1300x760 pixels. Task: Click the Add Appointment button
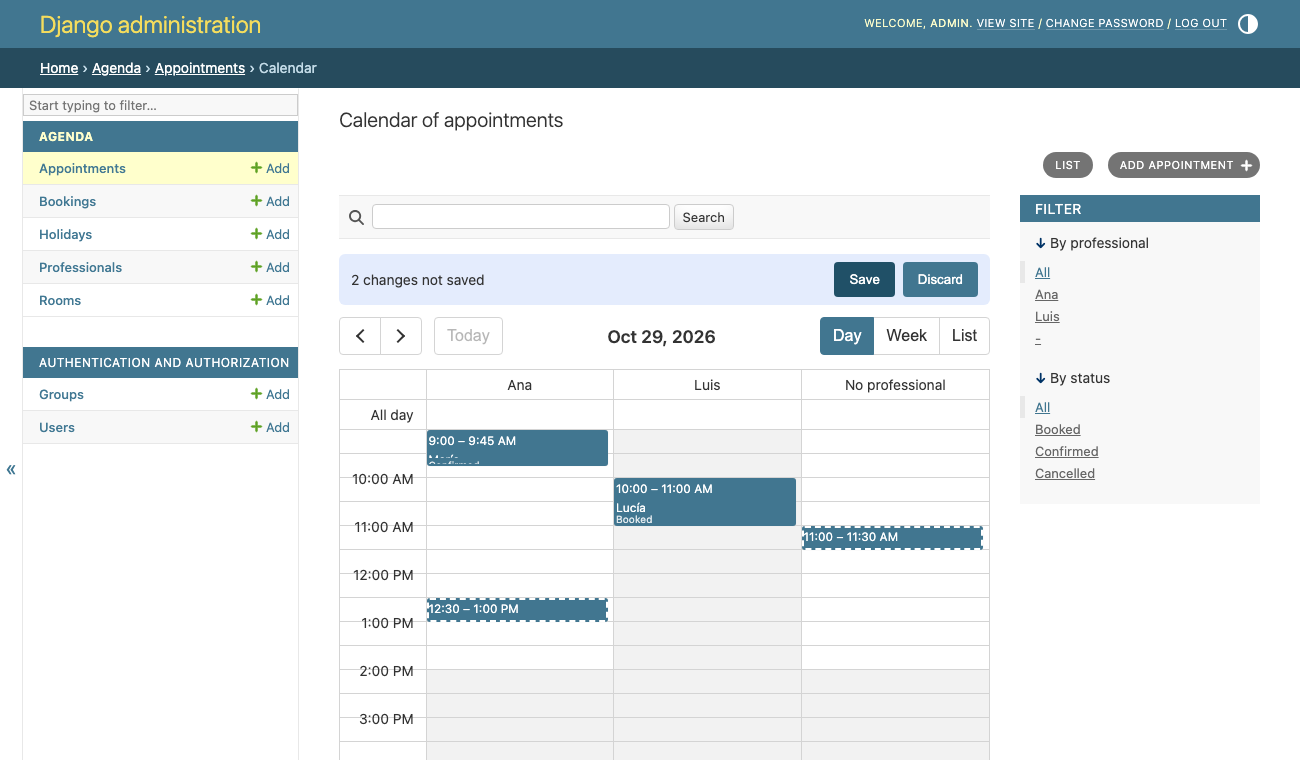1184,165
